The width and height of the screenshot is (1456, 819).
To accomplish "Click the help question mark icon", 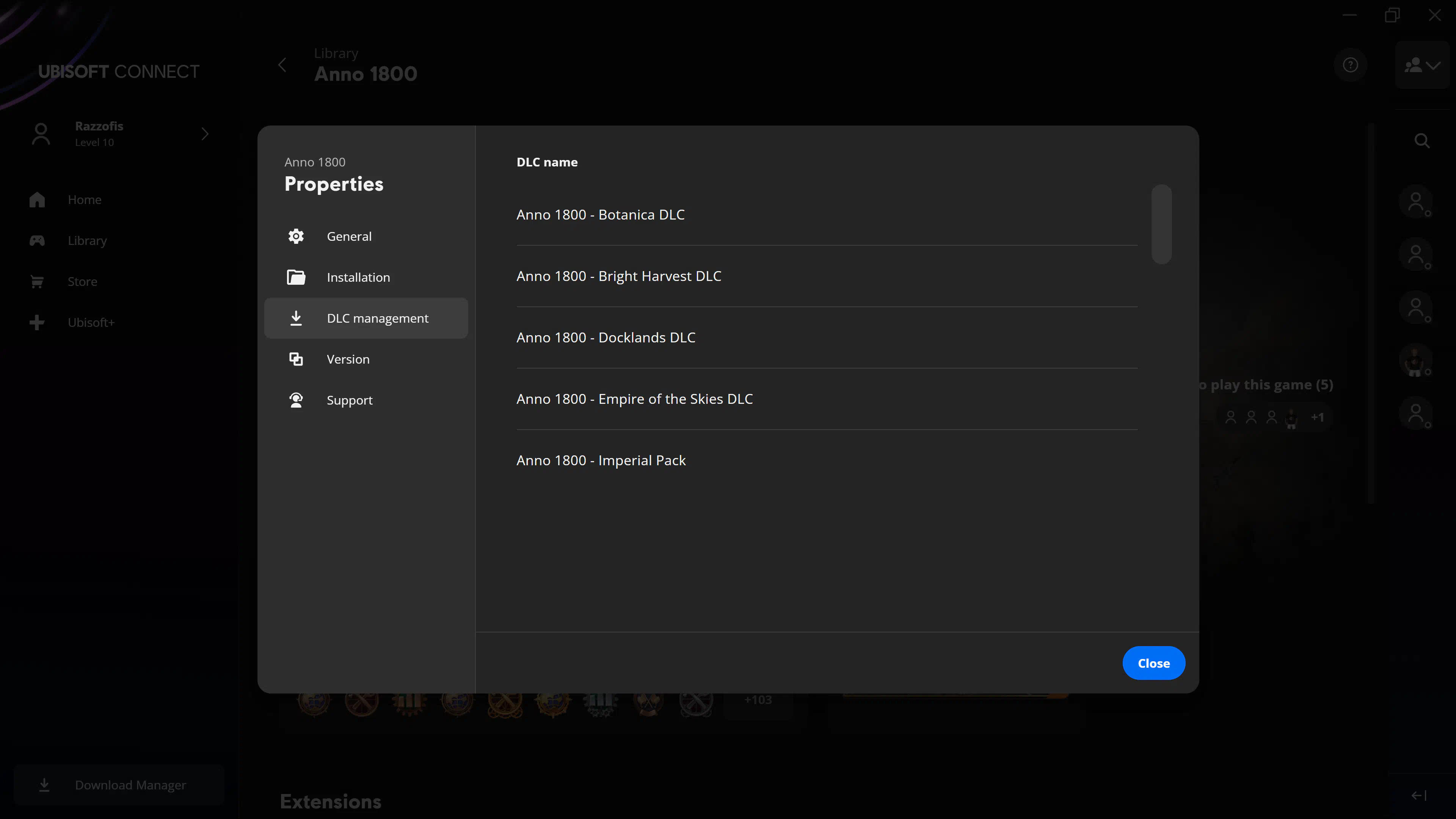I will click(x=1350, y=66).
